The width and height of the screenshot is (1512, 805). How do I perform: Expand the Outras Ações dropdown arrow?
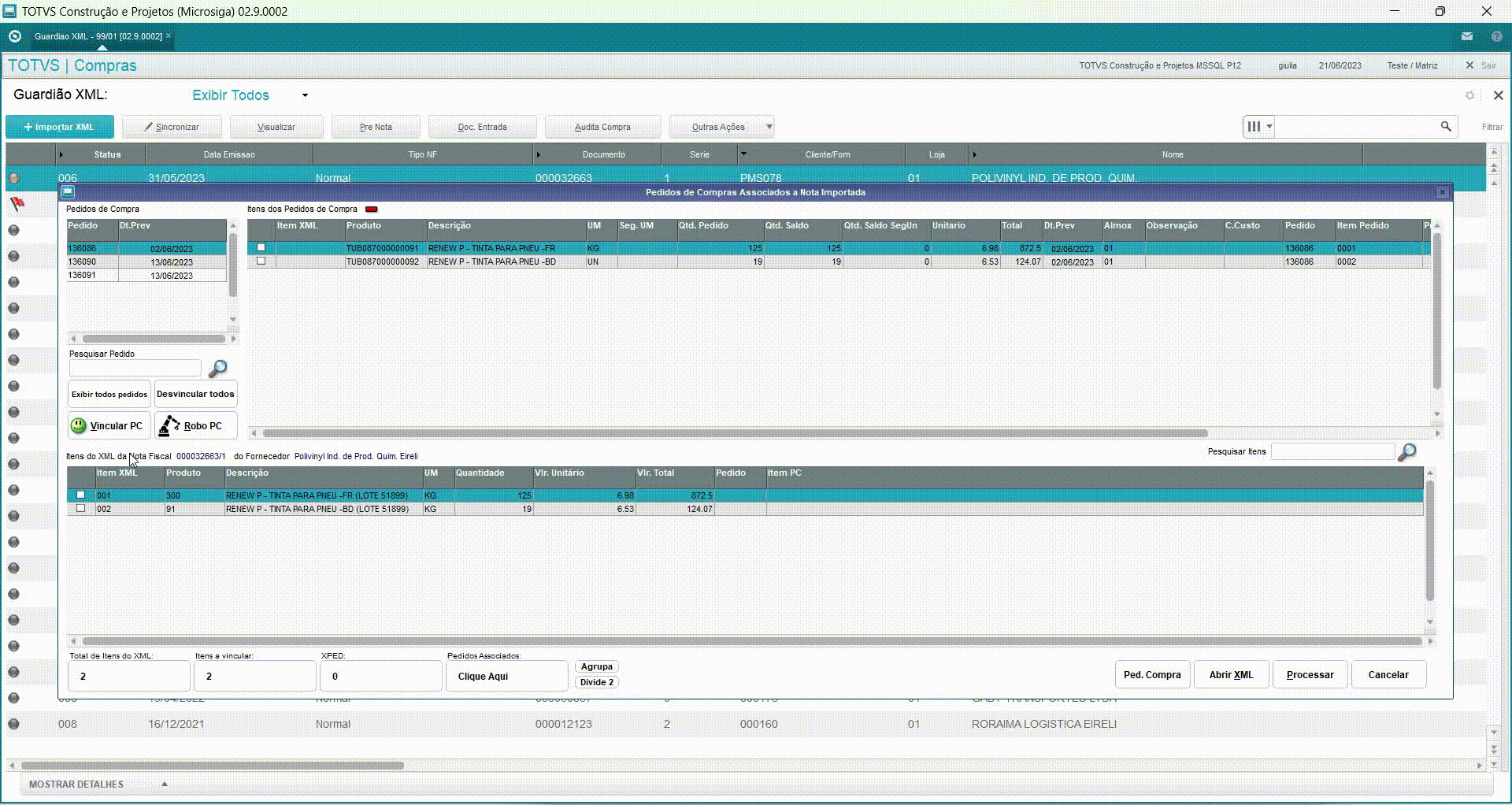pyautogui.click(x=769, y=127)
